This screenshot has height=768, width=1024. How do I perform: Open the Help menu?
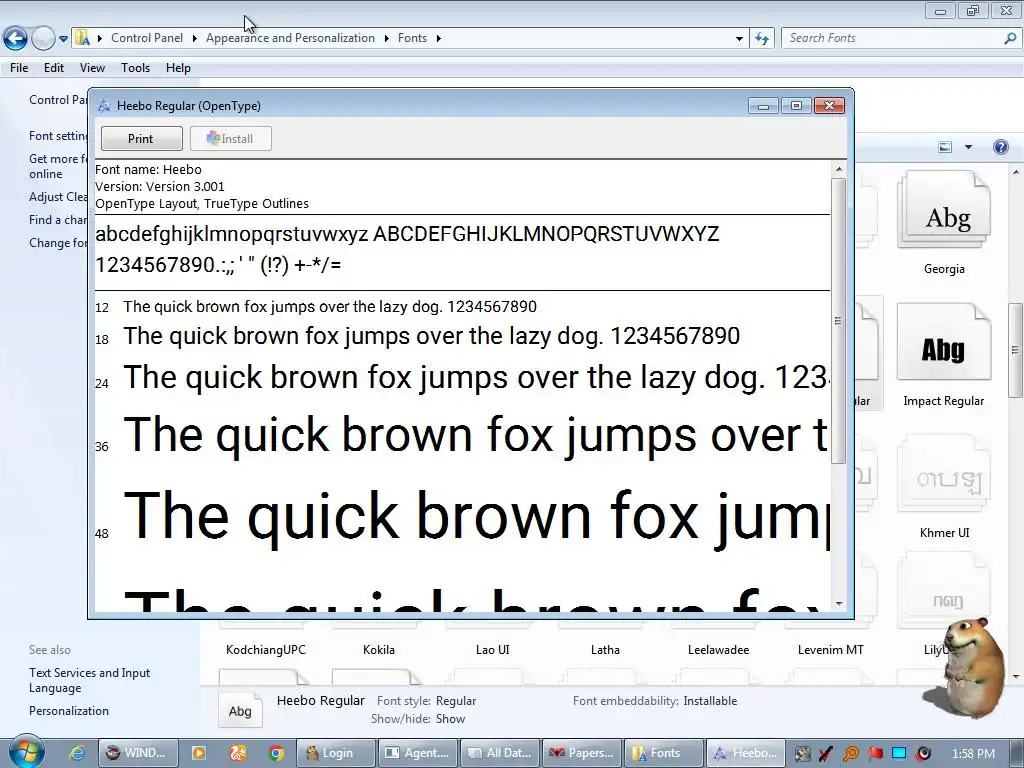tap(178, 68)
